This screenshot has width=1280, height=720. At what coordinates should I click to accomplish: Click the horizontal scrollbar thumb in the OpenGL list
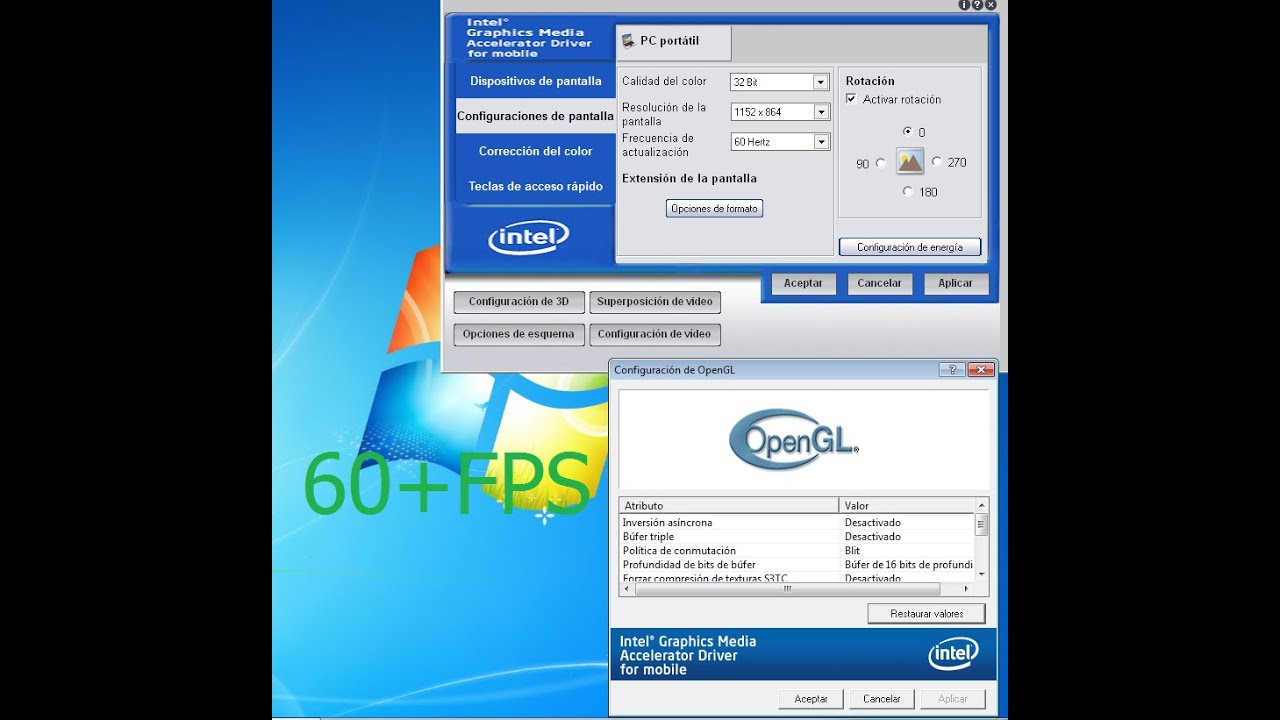[x=788, y=589]
